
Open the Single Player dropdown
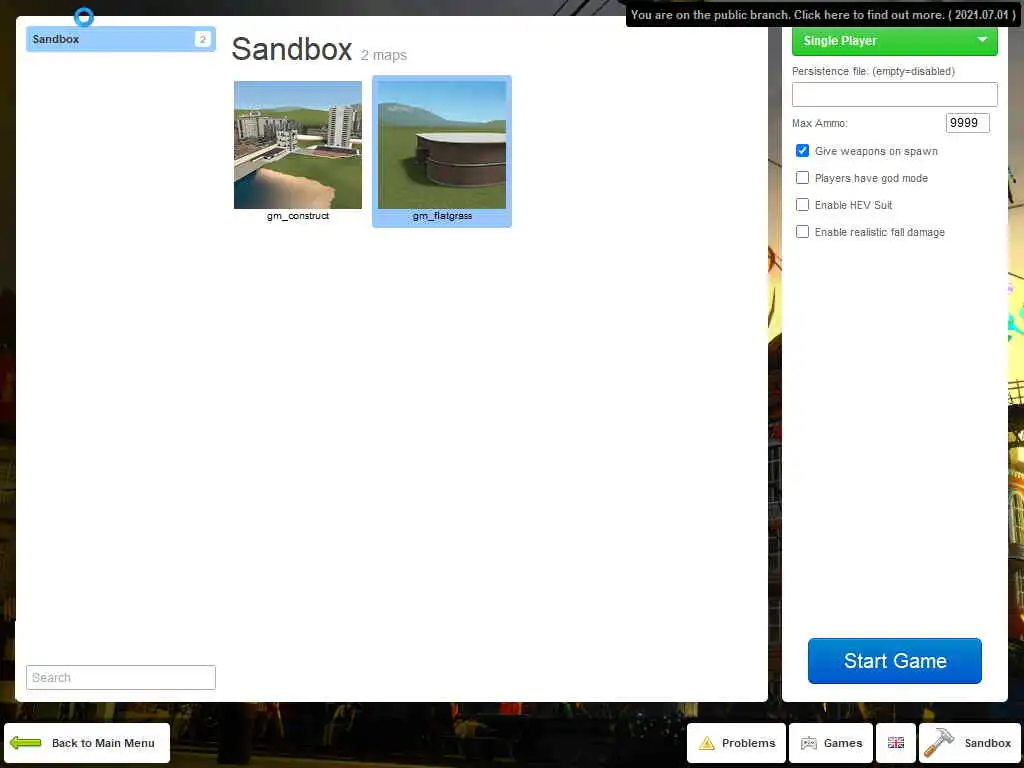click(895, 40)
